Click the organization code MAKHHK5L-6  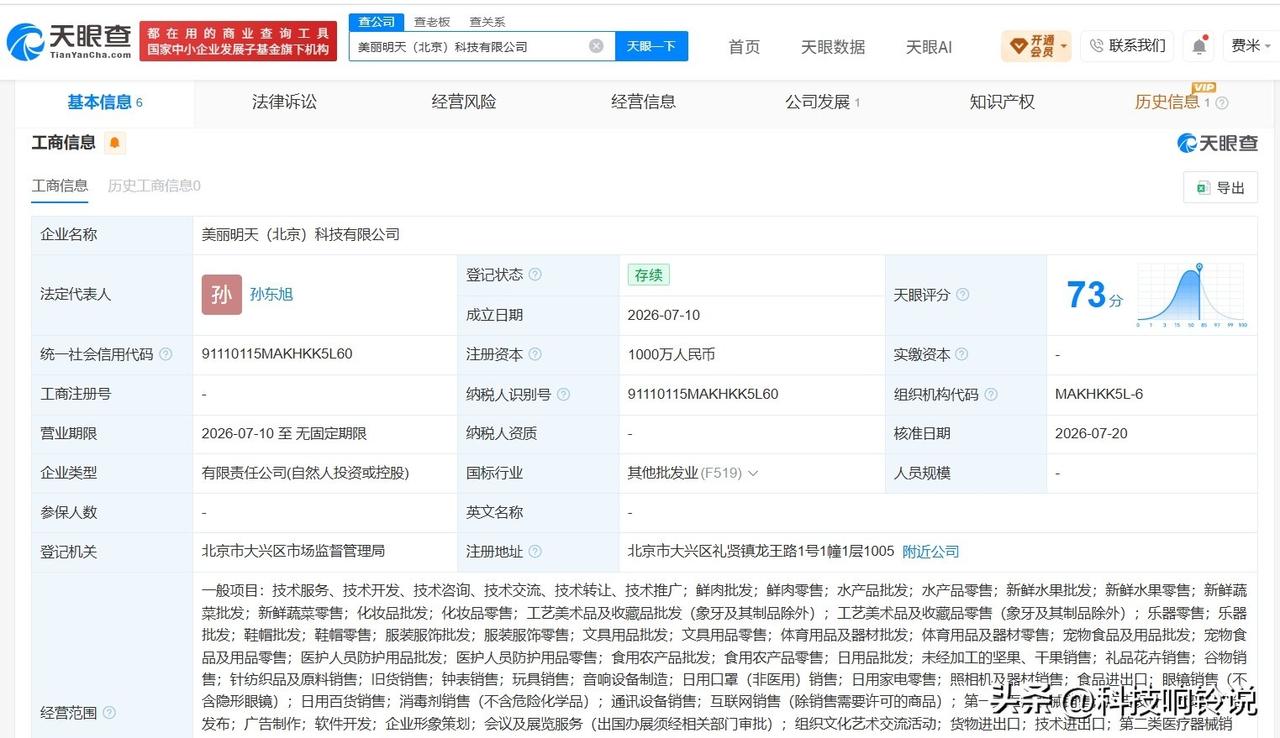pos(1099,394)
